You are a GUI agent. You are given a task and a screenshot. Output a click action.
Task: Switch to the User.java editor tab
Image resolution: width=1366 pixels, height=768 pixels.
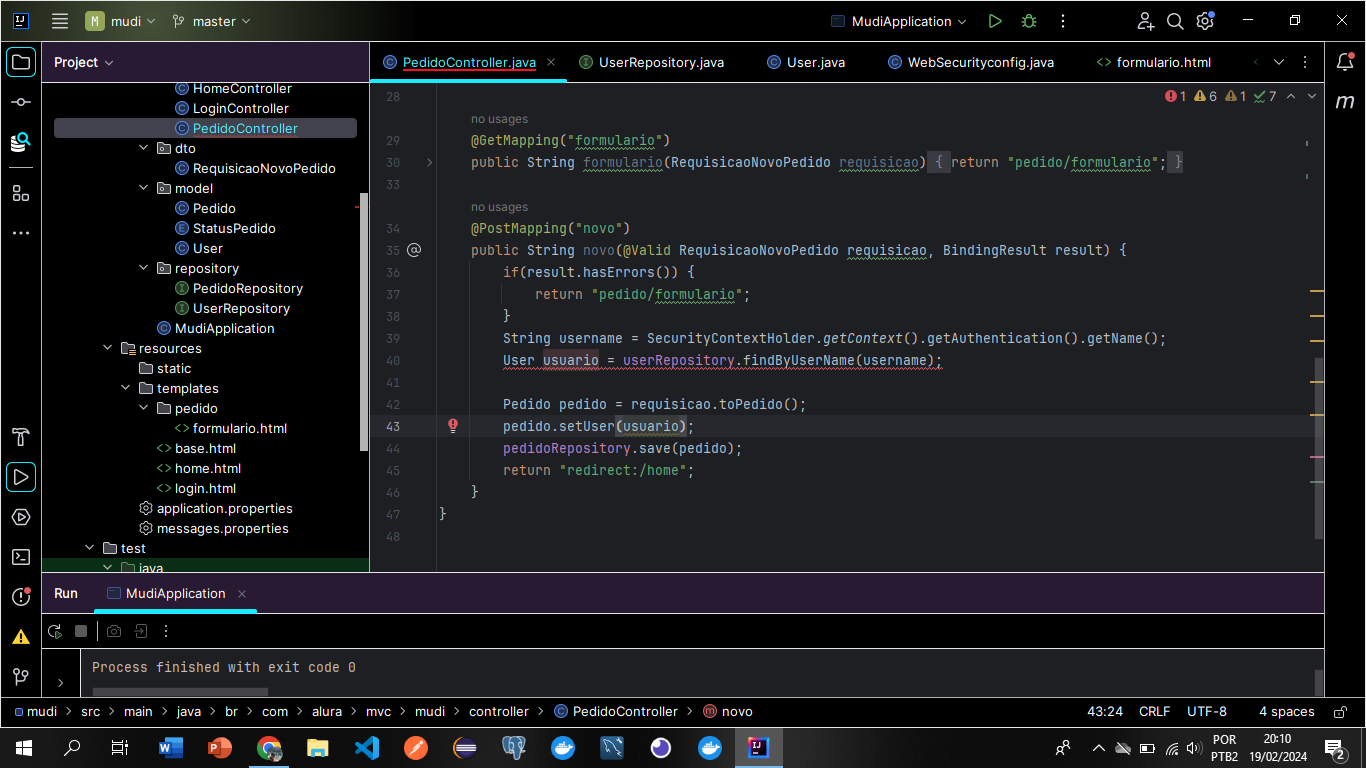[x=806, y=62]
